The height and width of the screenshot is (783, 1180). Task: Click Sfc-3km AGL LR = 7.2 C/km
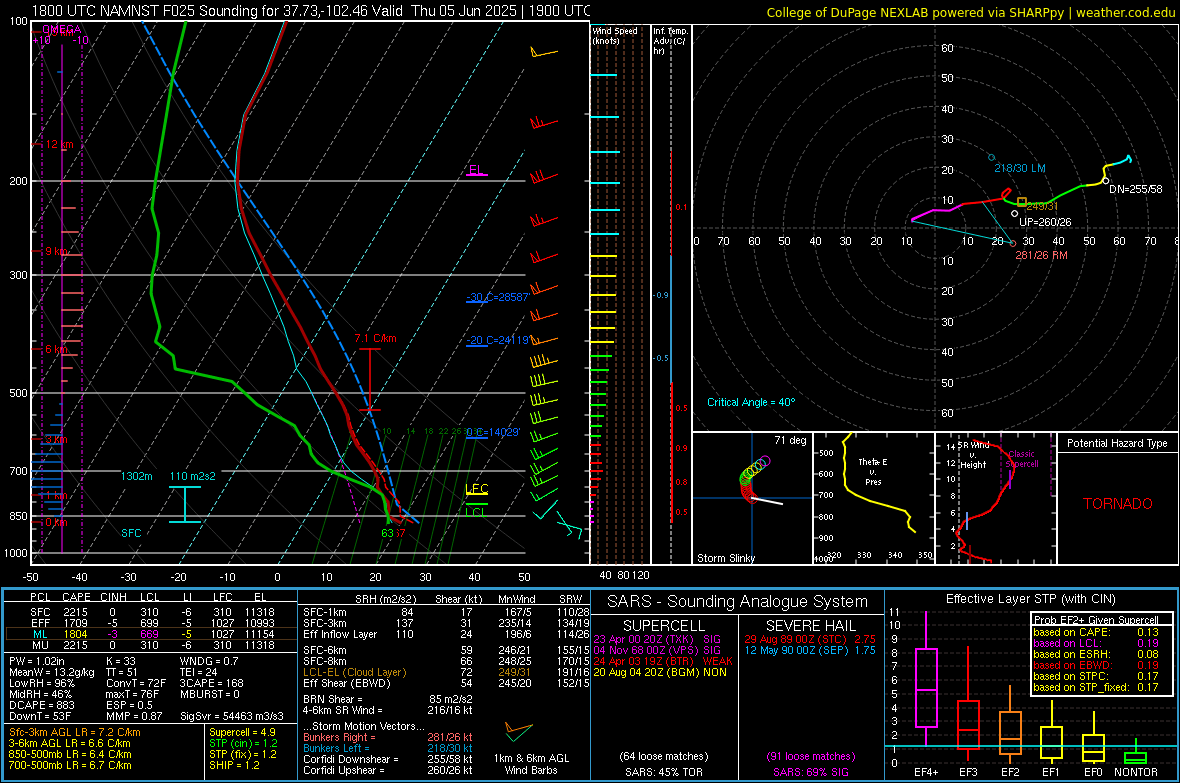pyautogui.click(x=75, y=732)
